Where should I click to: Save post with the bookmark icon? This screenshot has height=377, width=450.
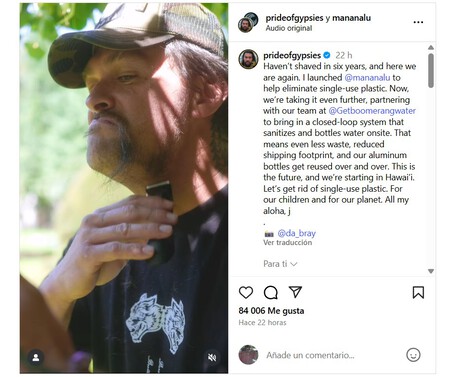[418, 292]
